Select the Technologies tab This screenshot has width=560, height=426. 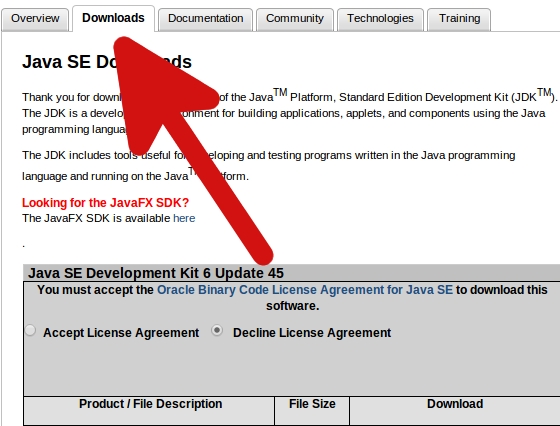tap(380, 19)
